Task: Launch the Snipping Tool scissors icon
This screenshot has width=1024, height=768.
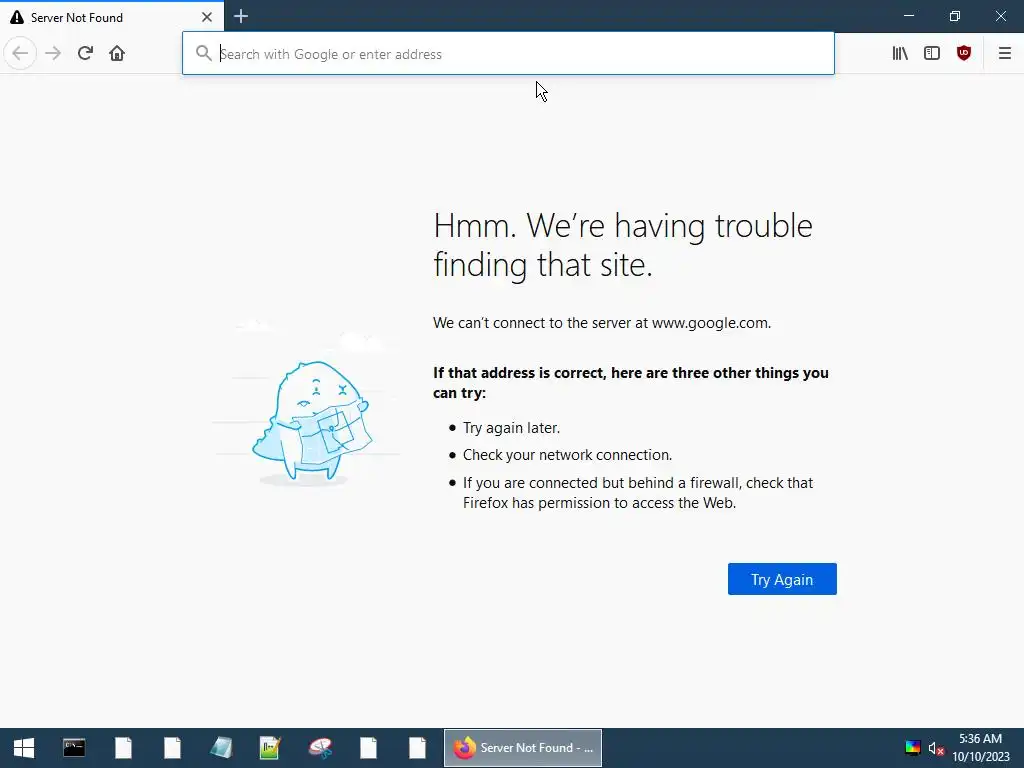Action: (319, 748)
